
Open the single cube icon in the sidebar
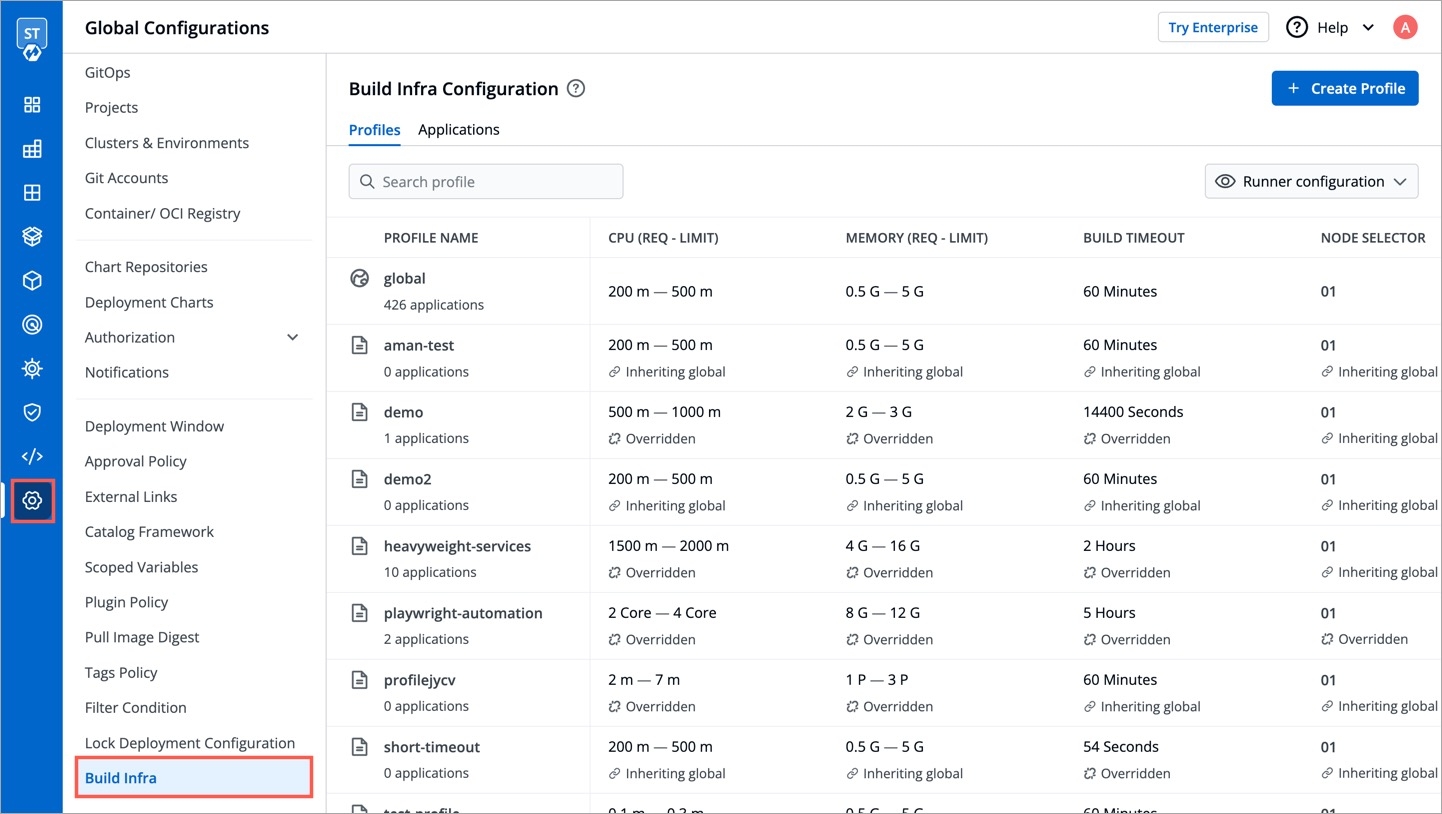pos(32,281)
